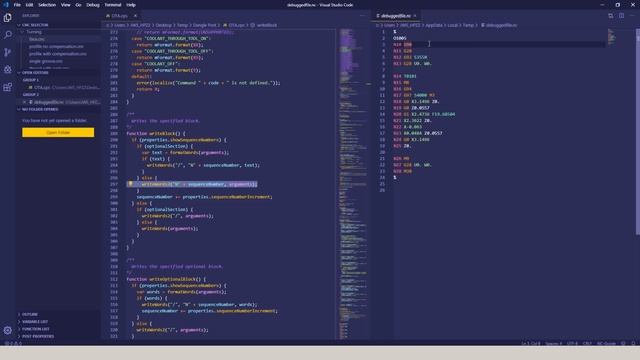This screenshot has width=640, height=360.
Task: Click the debuggedfile.nc breadcrumb item
Action: [499, 25]
